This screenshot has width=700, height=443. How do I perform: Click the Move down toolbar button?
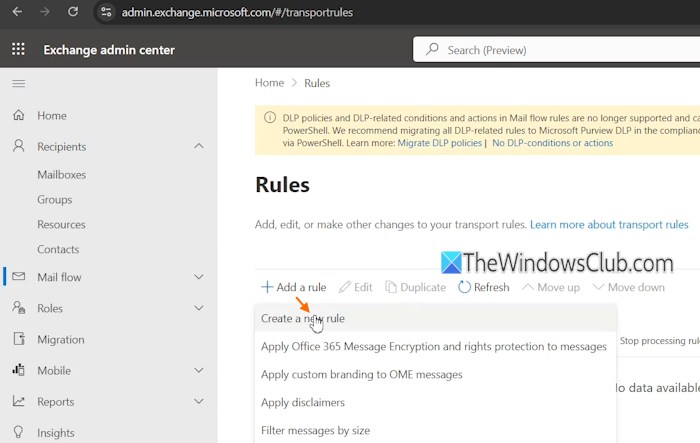629,287
